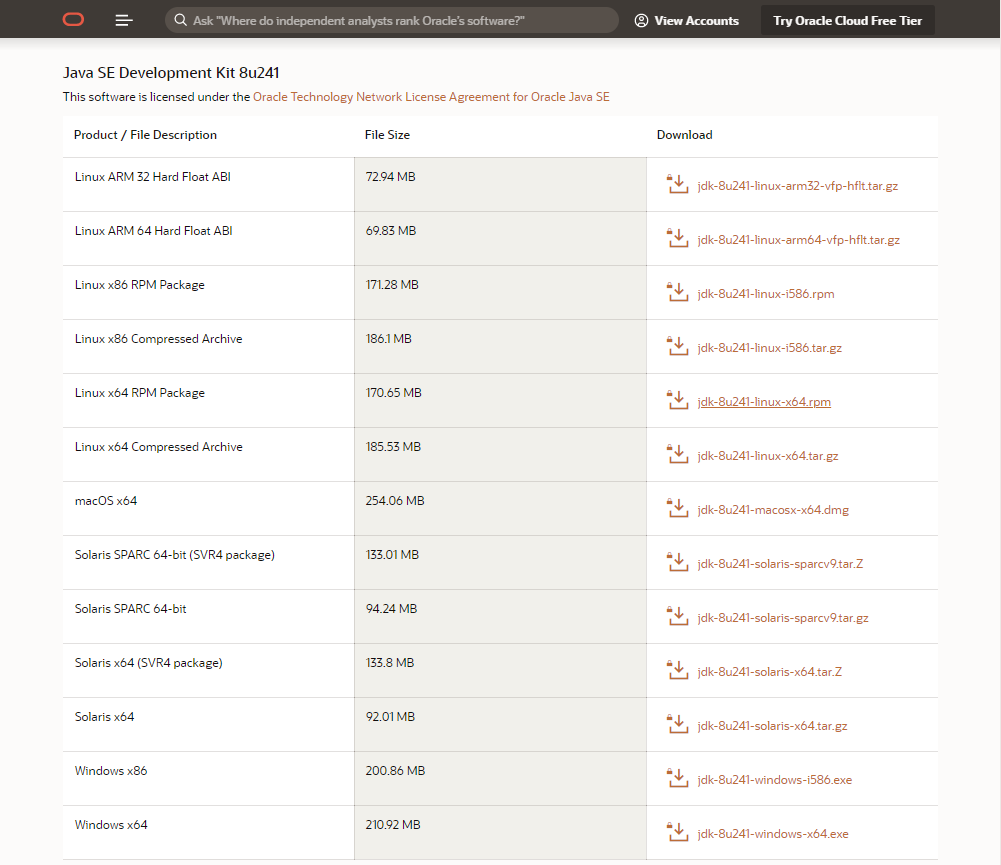Click the File Size column header

pos(387,135)
